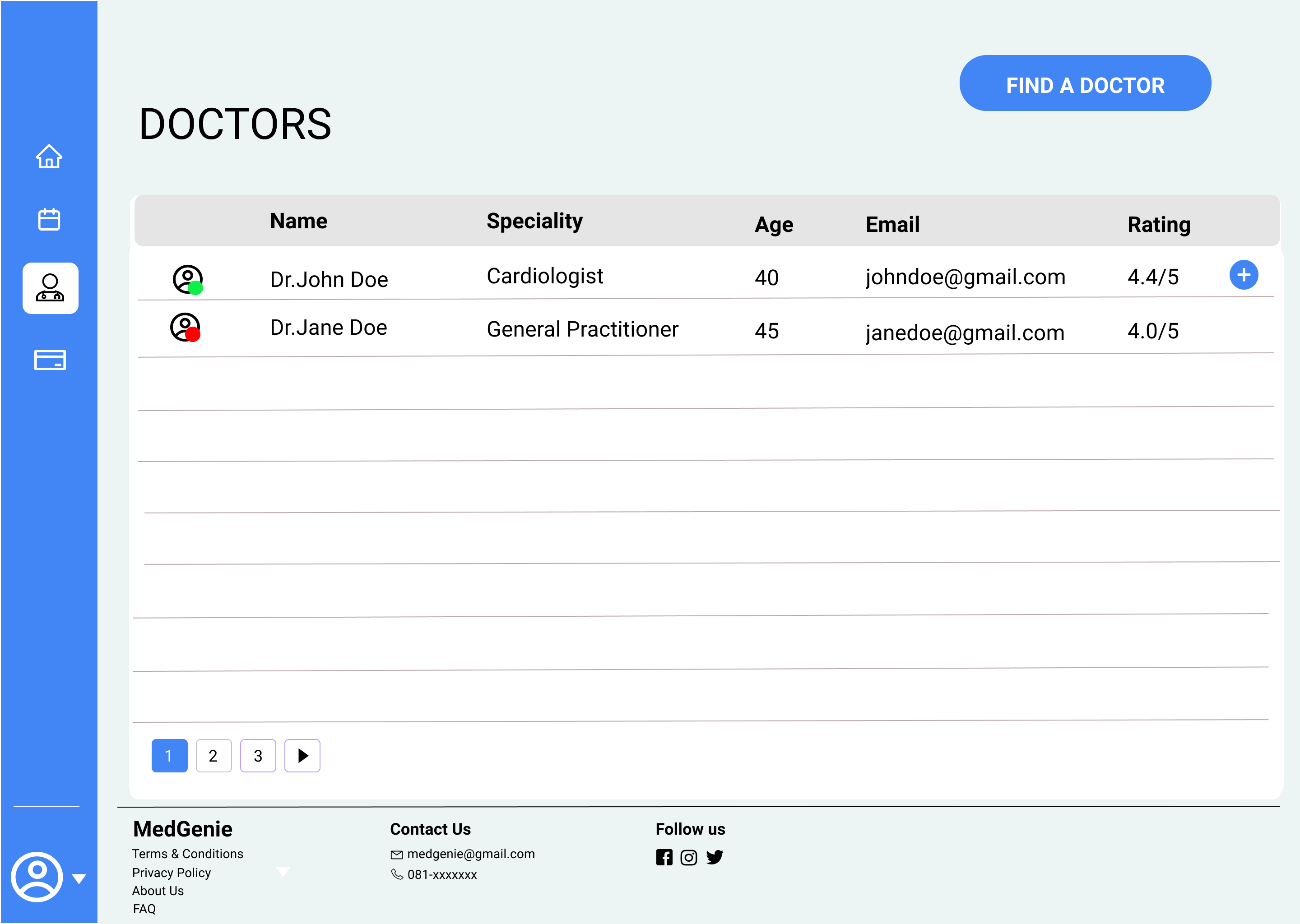The width and height of the screenshot is (1300, 924).
Task: Open the Terms & Conditions link
Action: click(x=187, y=854)
